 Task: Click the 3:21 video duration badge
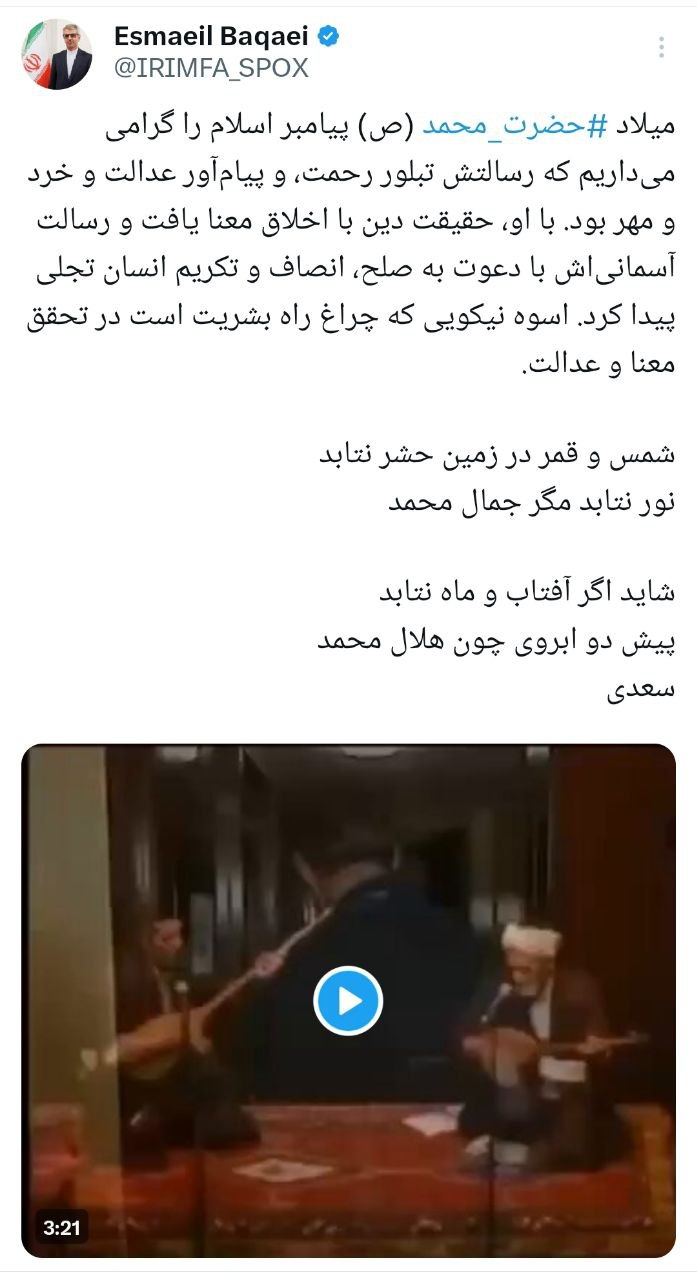click(60, 1227)
